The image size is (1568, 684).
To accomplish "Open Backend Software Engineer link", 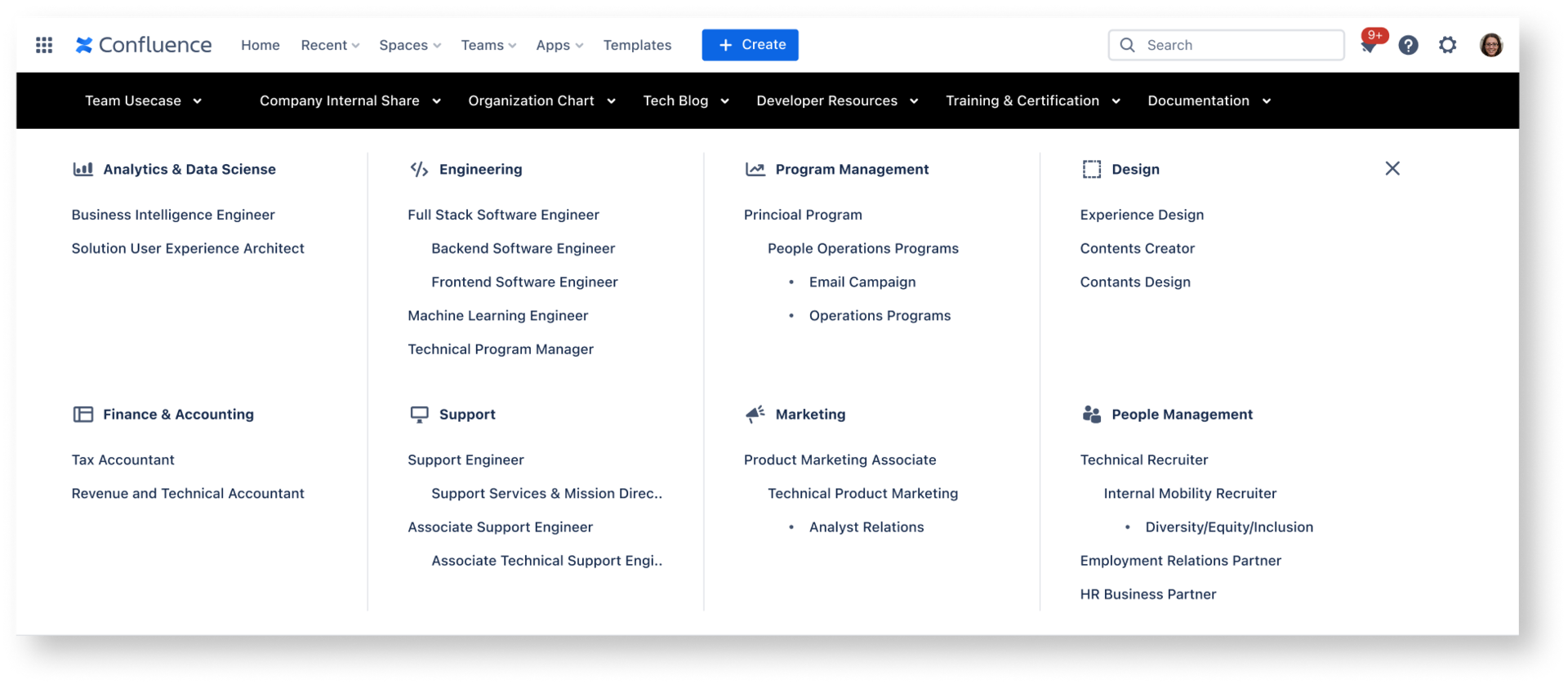I will (523, 248).
